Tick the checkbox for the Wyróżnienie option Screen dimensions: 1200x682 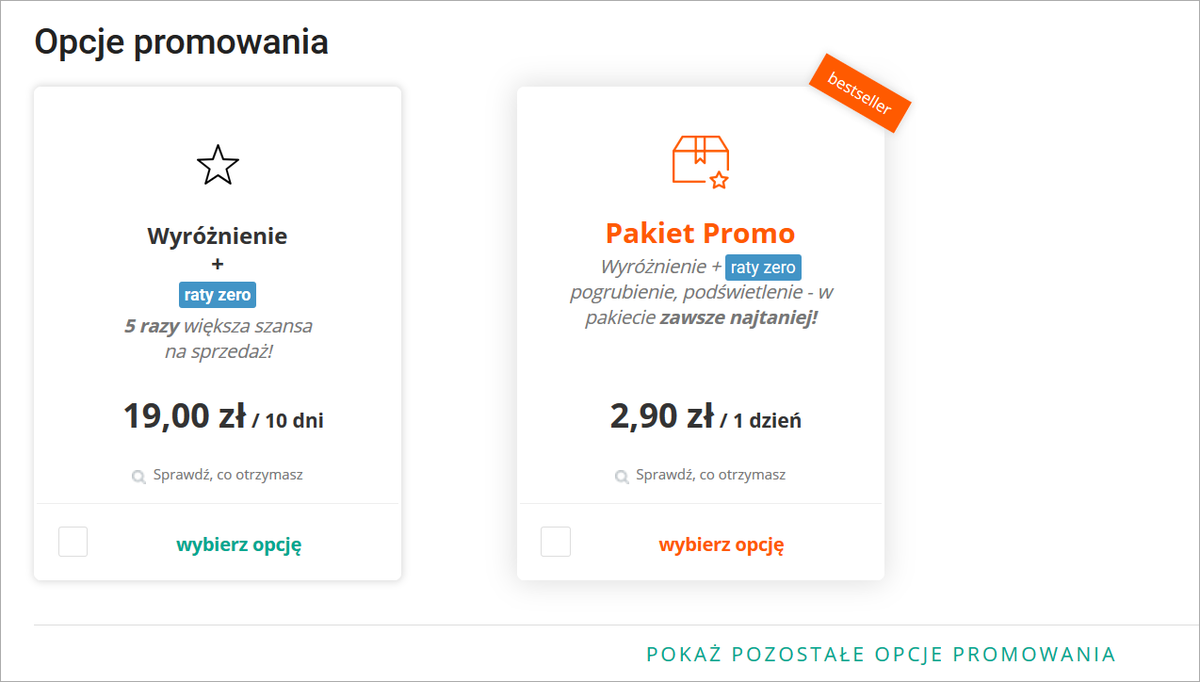(x=73, y=542)
